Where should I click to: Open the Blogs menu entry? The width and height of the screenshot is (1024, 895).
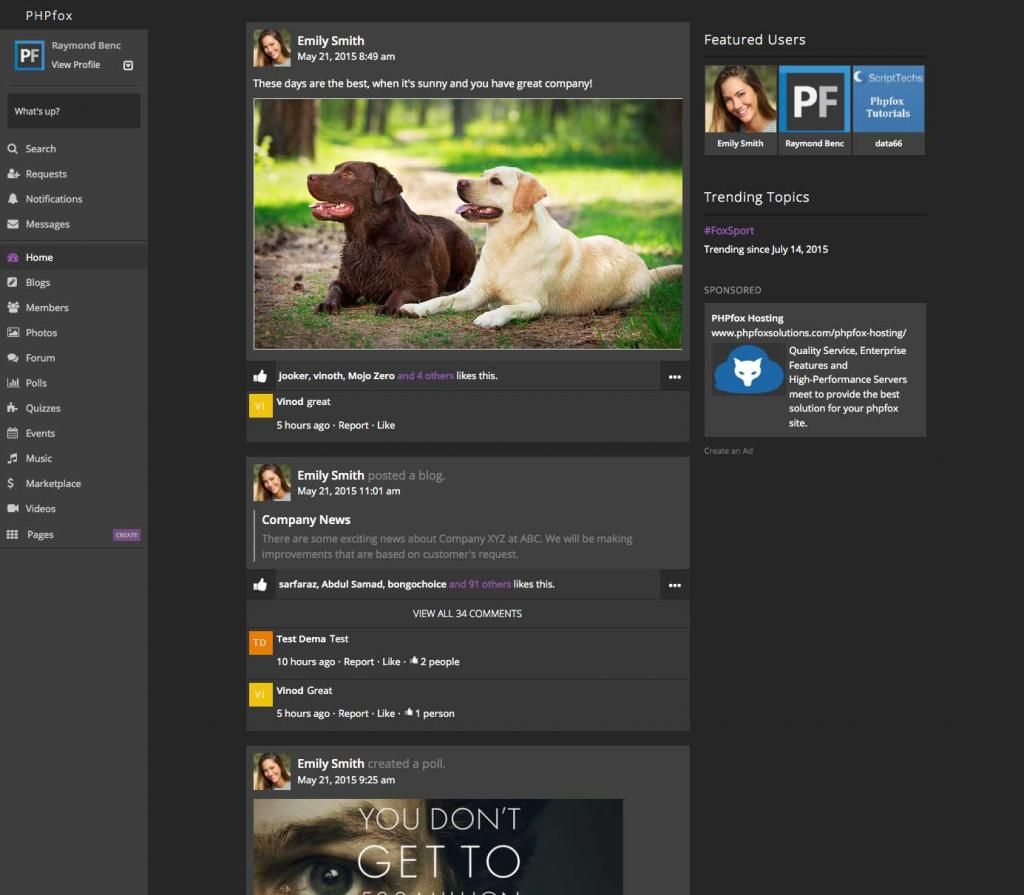[x=37, y=282]
